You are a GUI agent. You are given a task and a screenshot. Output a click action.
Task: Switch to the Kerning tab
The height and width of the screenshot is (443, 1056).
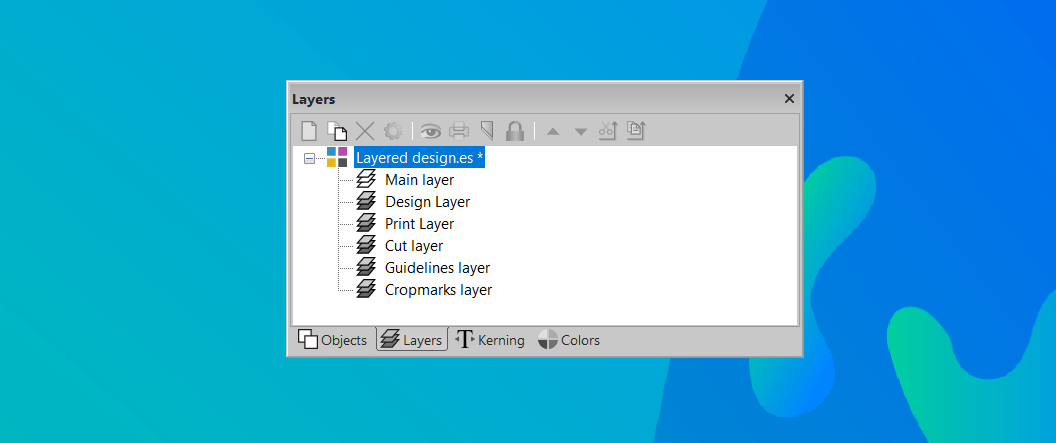point(490,340)
